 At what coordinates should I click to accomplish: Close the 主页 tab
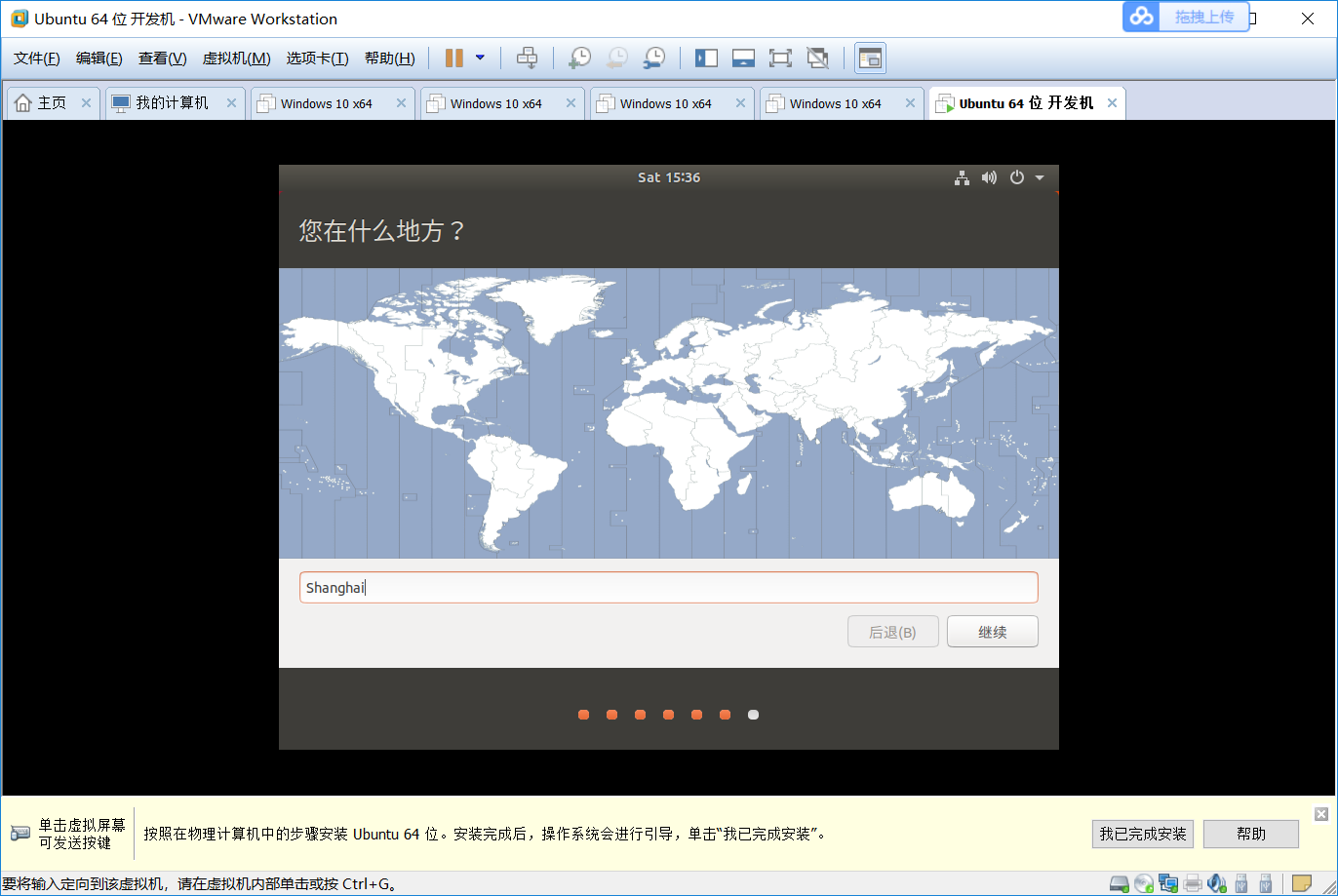click(x=86, y=103)
